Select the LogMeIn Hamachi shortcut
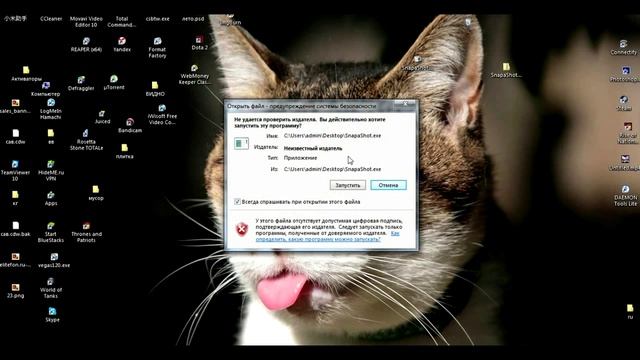Screen dimensions: 640x360 51,109
